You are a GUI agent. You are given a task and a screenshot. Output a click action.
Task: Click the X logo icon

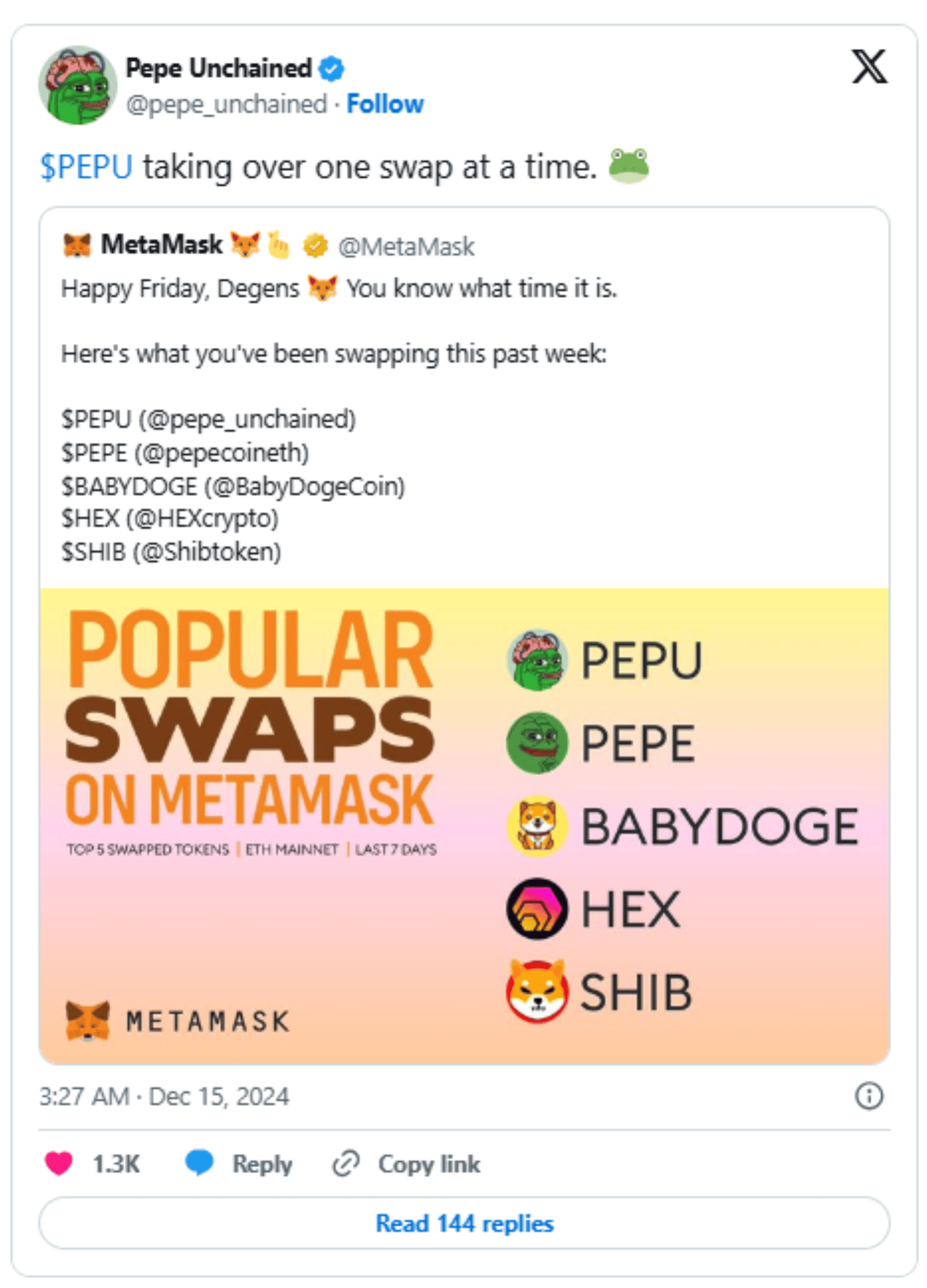pos(869,67)
